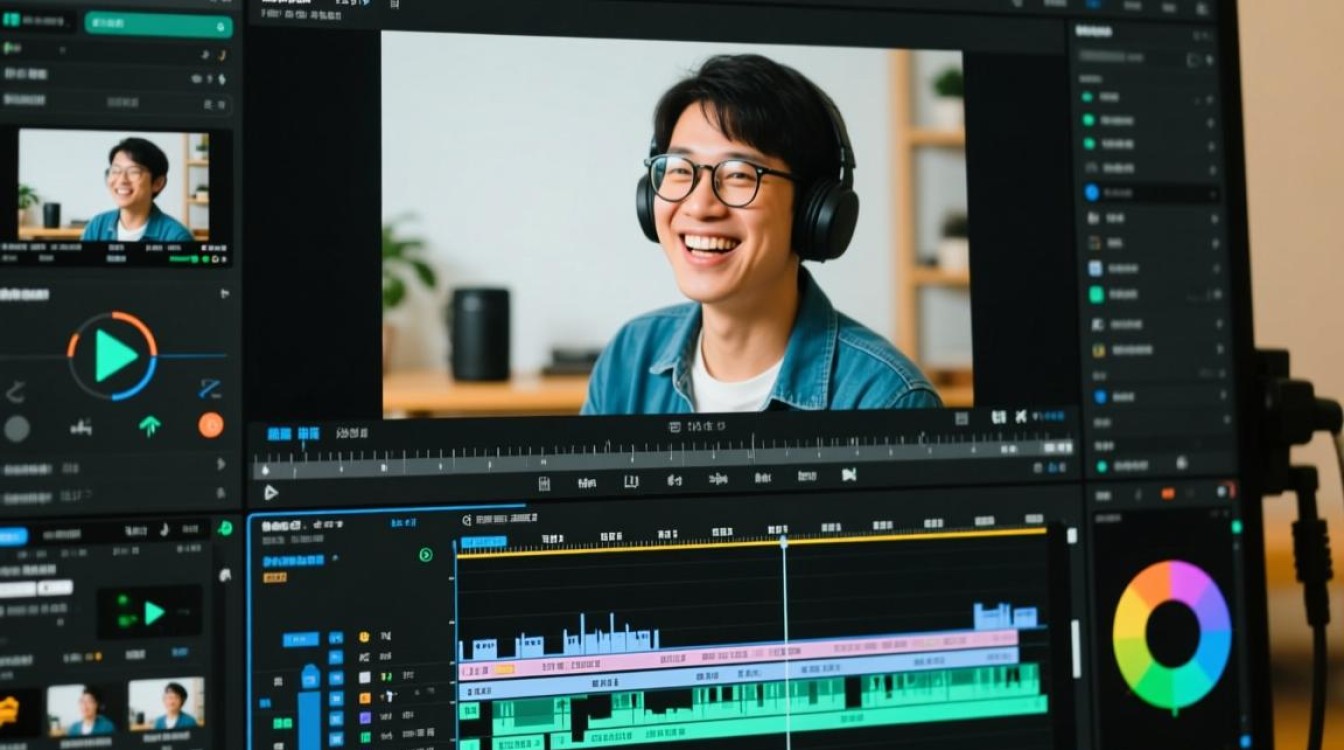The image size is (1344, 750).
Task: Click the green circled arrow icon in the timeline header
Action: (426, 555)
